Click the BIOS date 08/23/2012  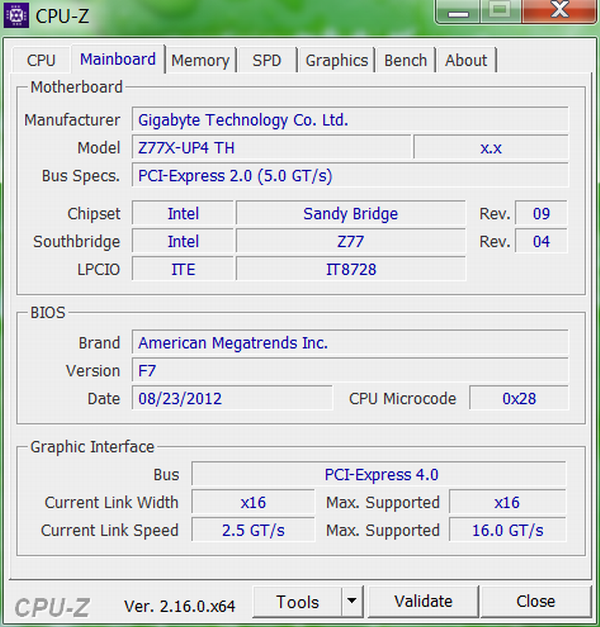click(232, 399)
